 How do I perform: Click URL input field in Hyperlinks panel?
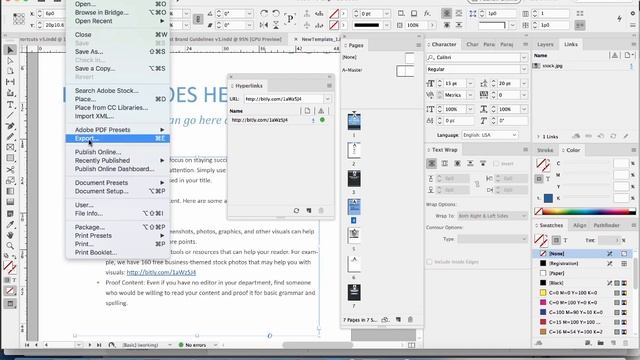[x=284, y=99]
